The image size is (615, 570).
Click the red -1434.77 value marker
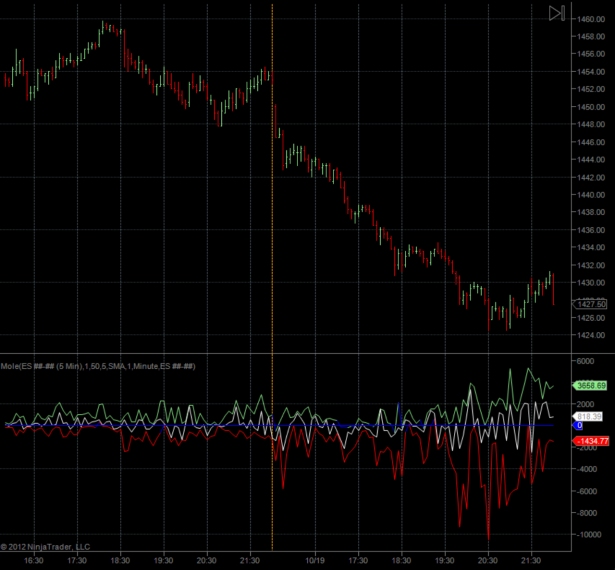tap(591, 441)
